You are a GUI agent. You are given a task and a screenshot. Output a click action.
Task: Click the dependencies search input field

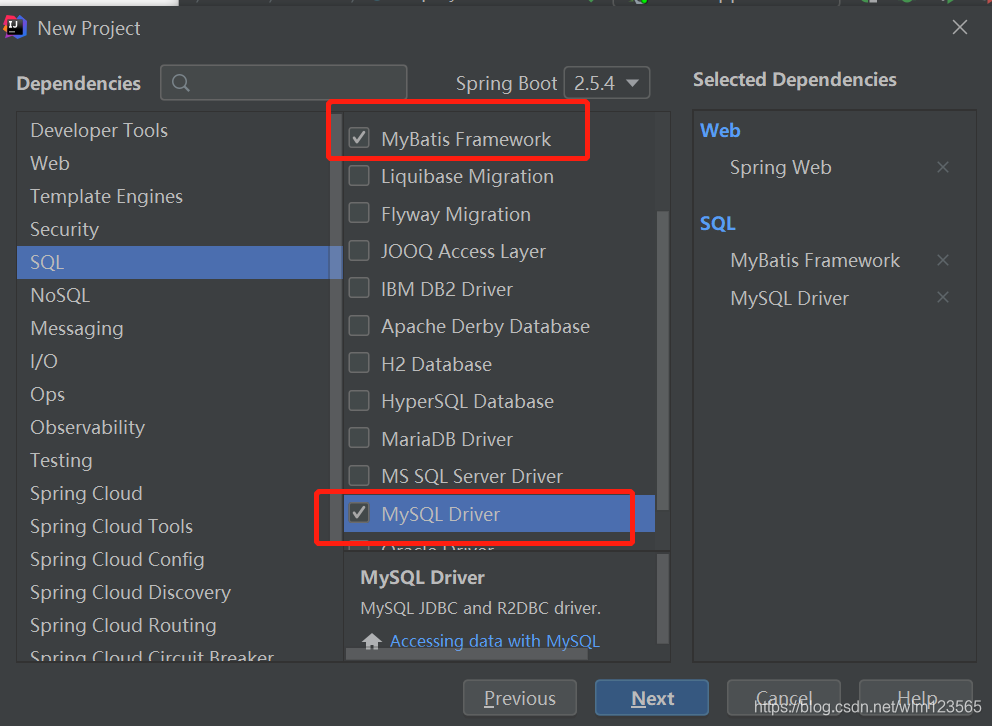(283, 82)
